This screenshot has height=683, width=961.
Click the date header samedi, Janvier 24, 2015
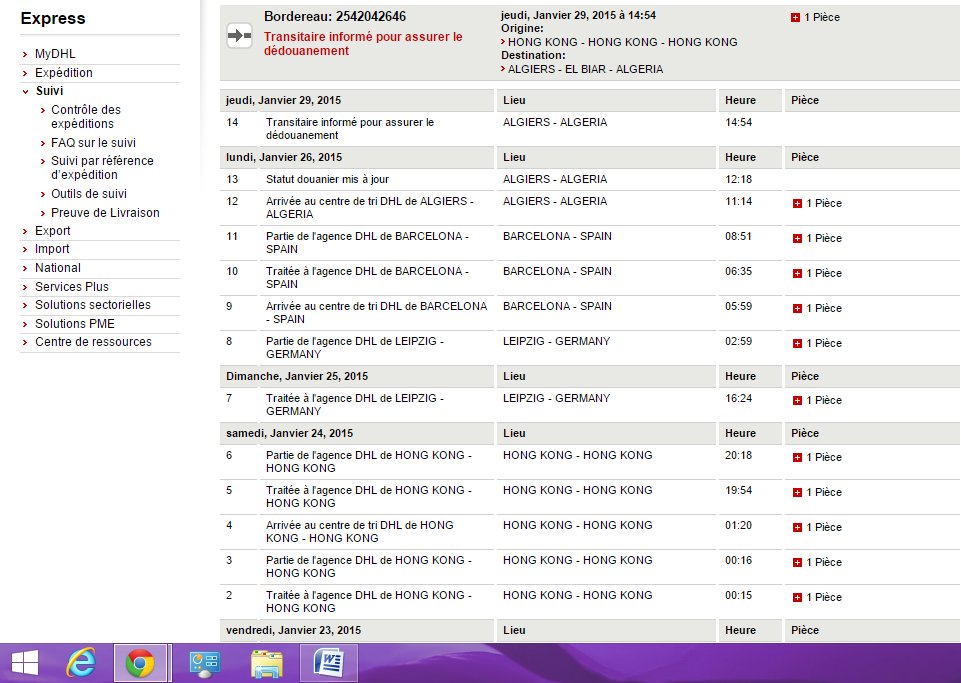point(289,433)
